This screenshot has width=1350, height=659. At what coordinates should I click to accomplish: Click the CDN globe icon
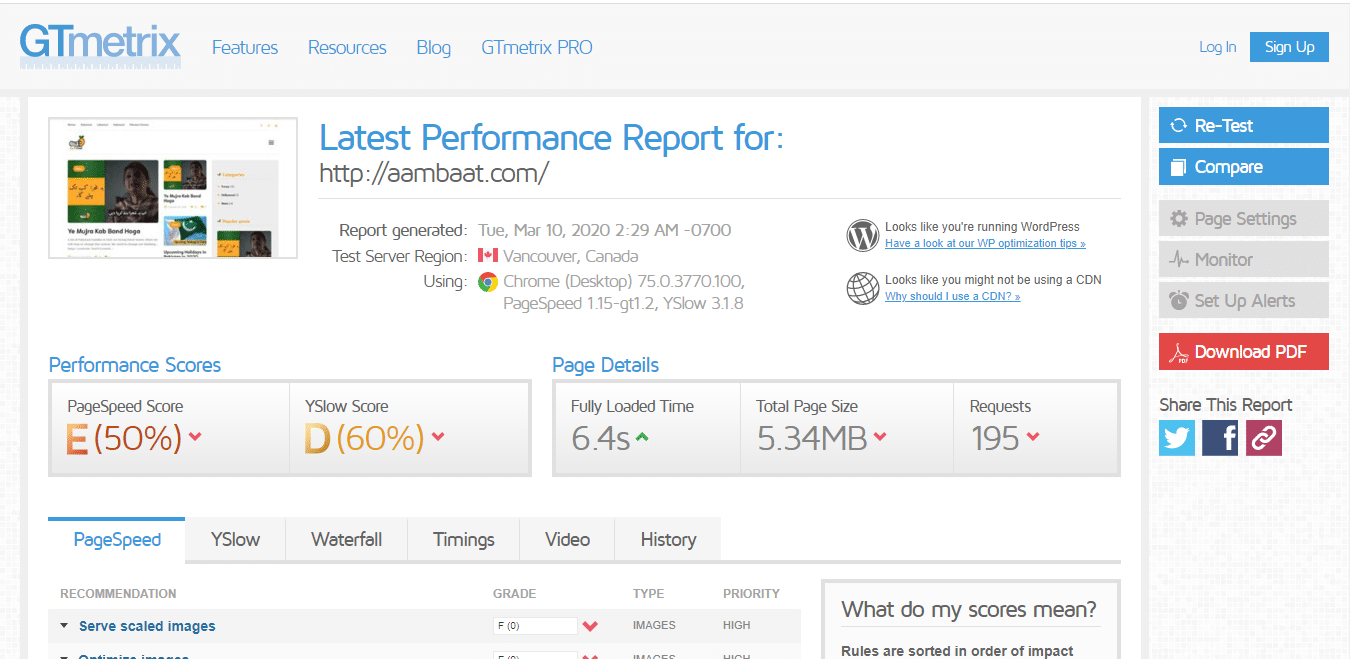tap(862, 288)
